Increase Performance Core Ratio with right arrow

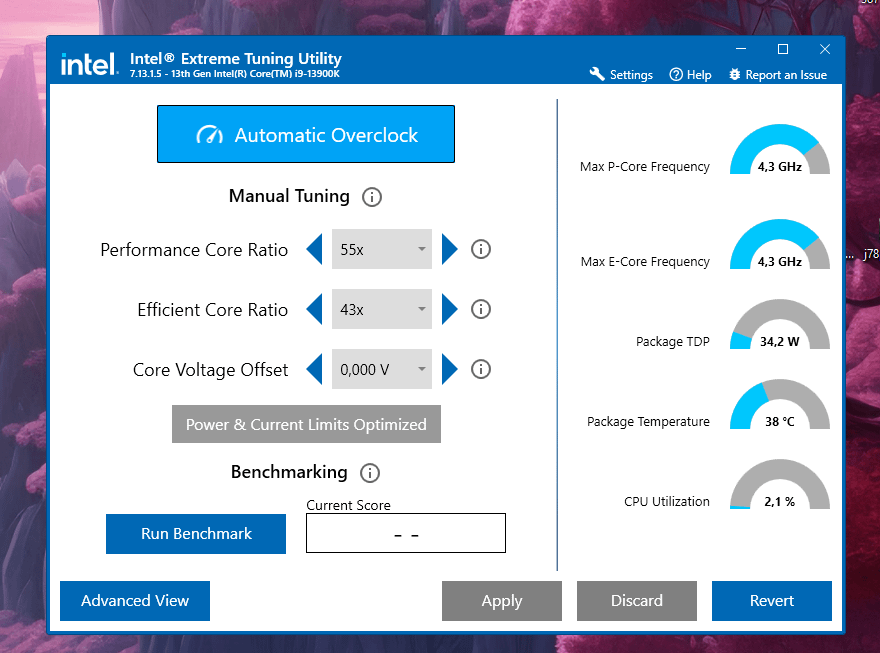pos(450,249)
